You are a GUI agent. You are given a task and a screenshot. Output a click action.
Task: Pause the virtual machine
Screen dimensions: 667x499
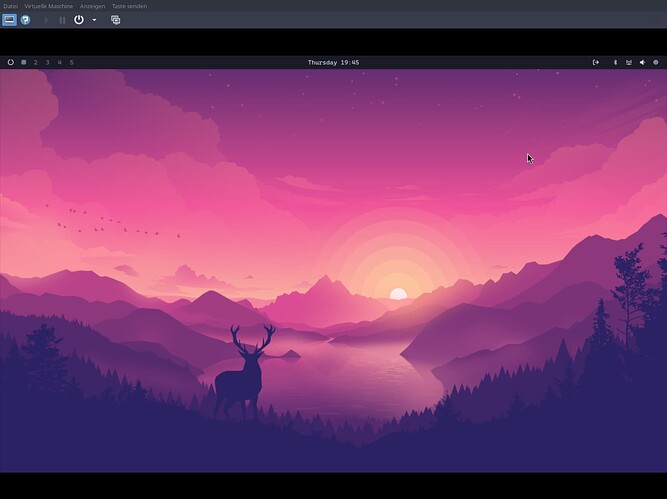(x=62, y=20)
